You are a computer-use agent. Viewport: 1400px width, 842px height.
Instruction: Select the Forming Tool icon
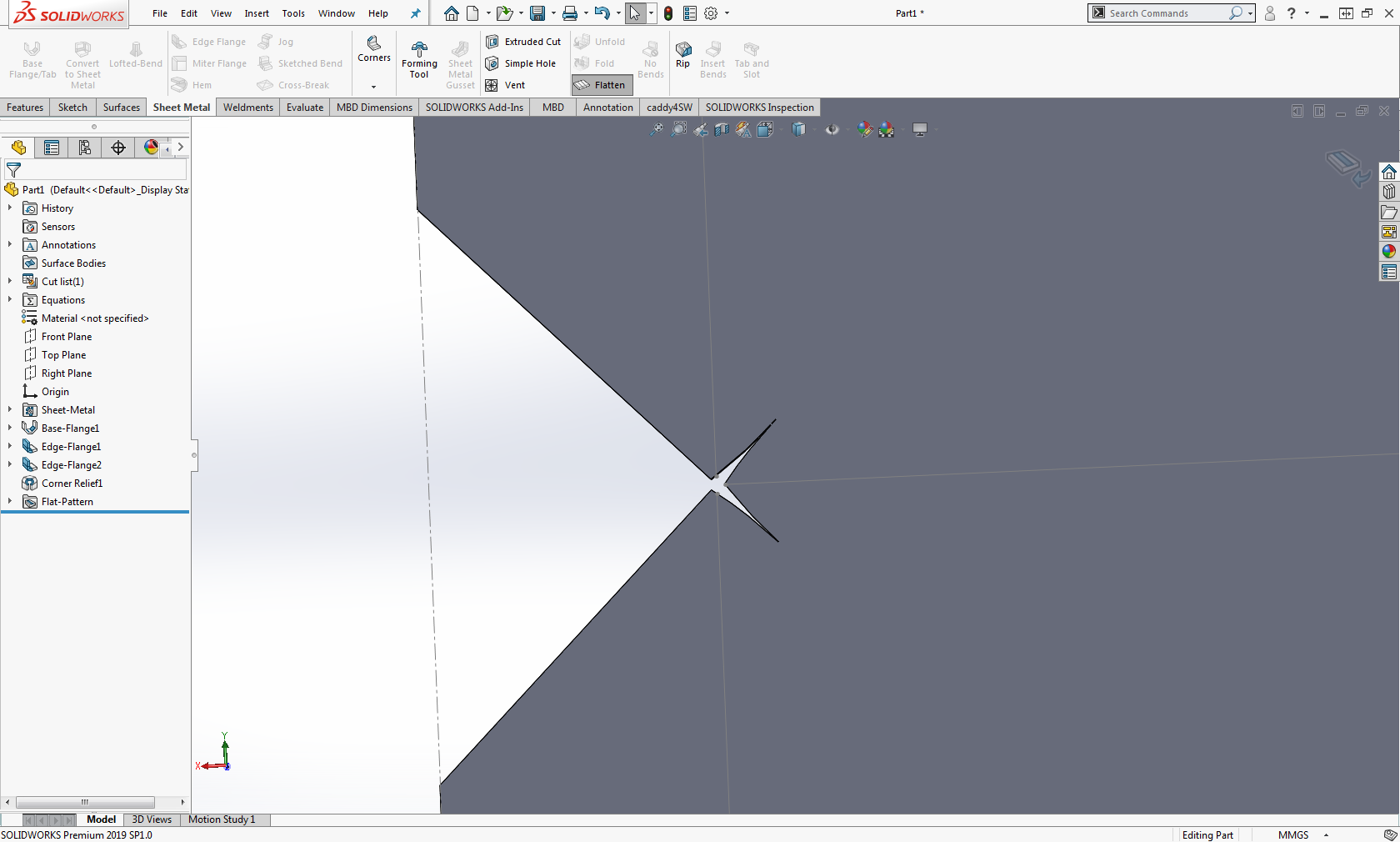[x=419, y=60]
